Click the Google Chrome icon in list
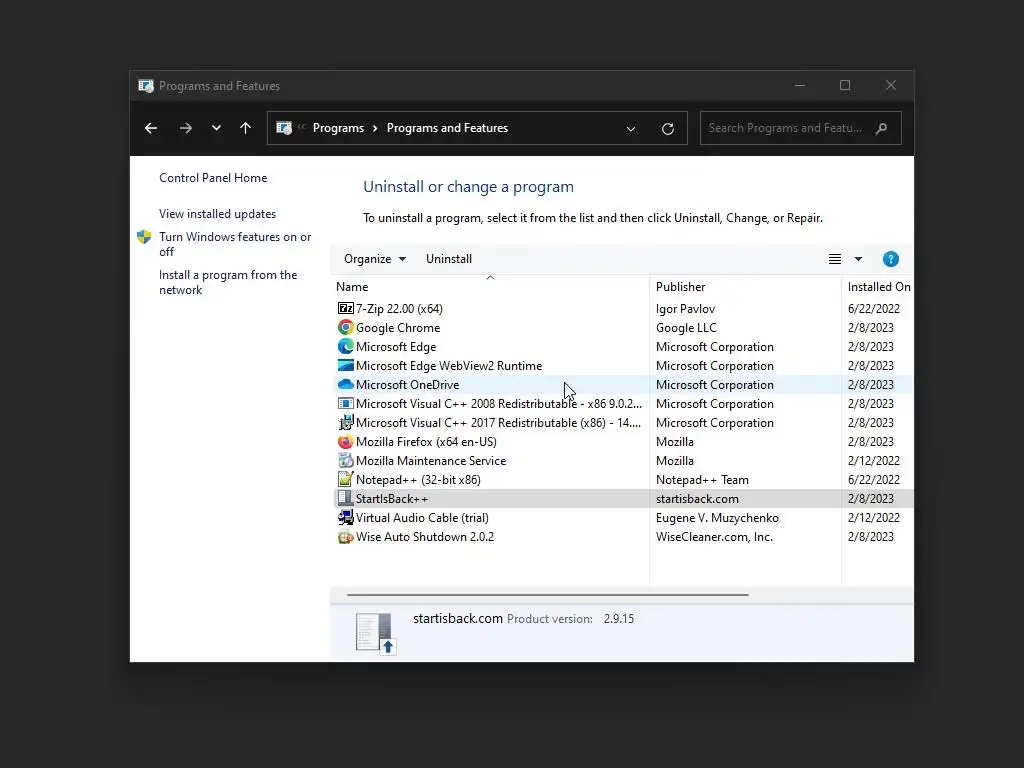 click(x=345, y=327)
